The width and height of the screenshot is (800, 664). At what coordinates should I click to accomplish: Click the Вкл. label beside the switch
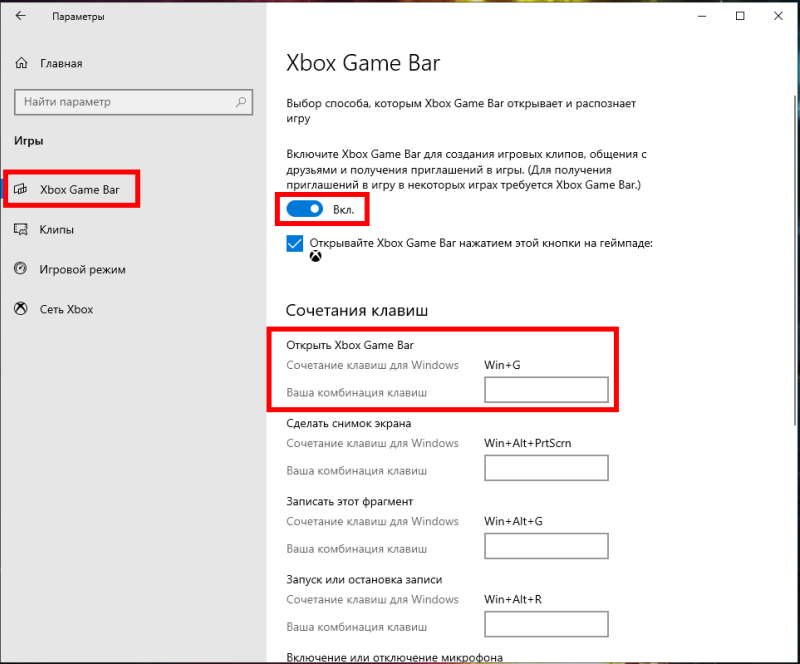[343, 210]
